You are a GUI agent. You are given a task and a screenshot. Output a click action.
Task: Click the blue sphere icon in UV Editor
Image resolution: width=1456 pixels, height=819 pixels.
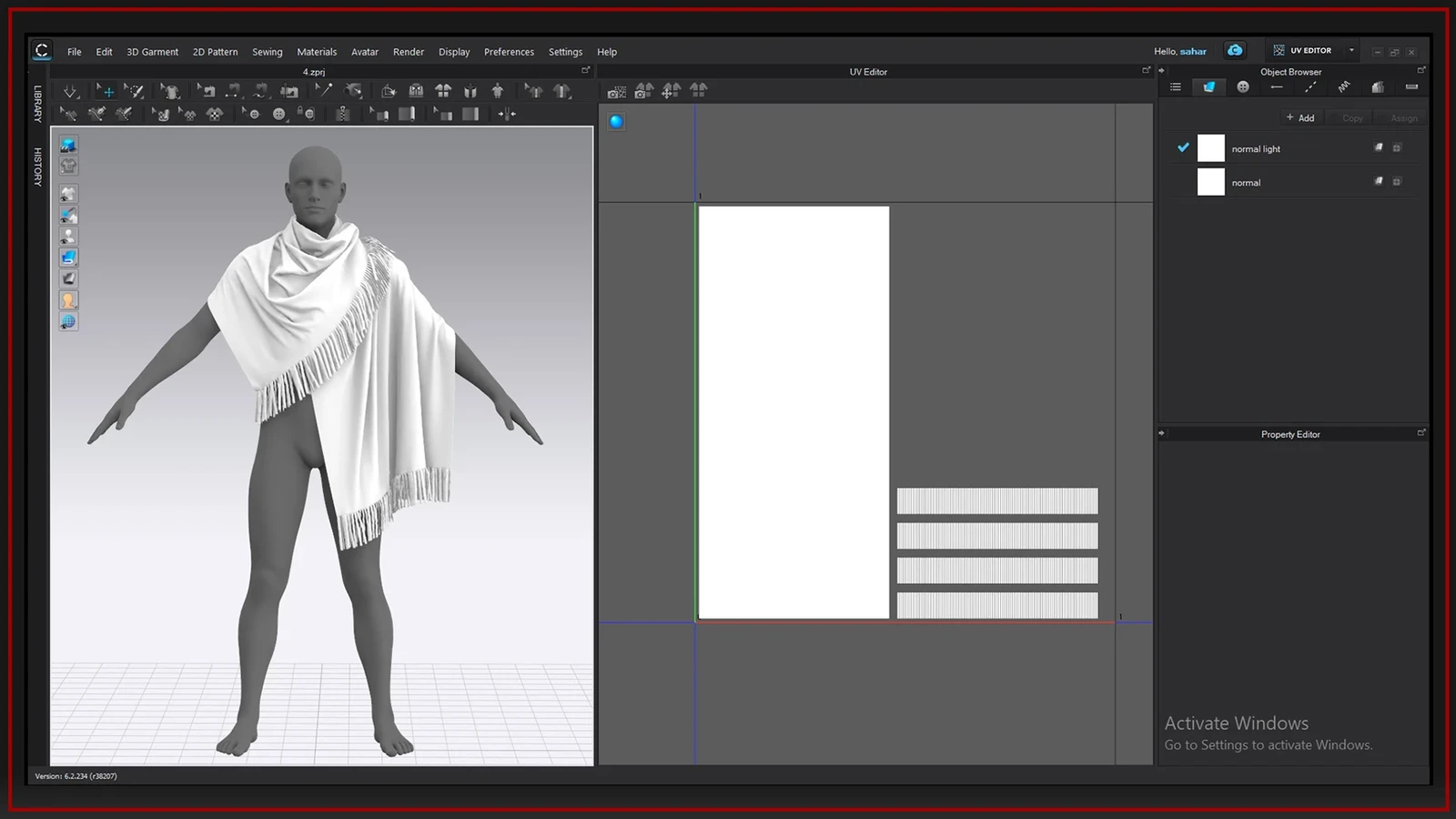pos(616,121)
